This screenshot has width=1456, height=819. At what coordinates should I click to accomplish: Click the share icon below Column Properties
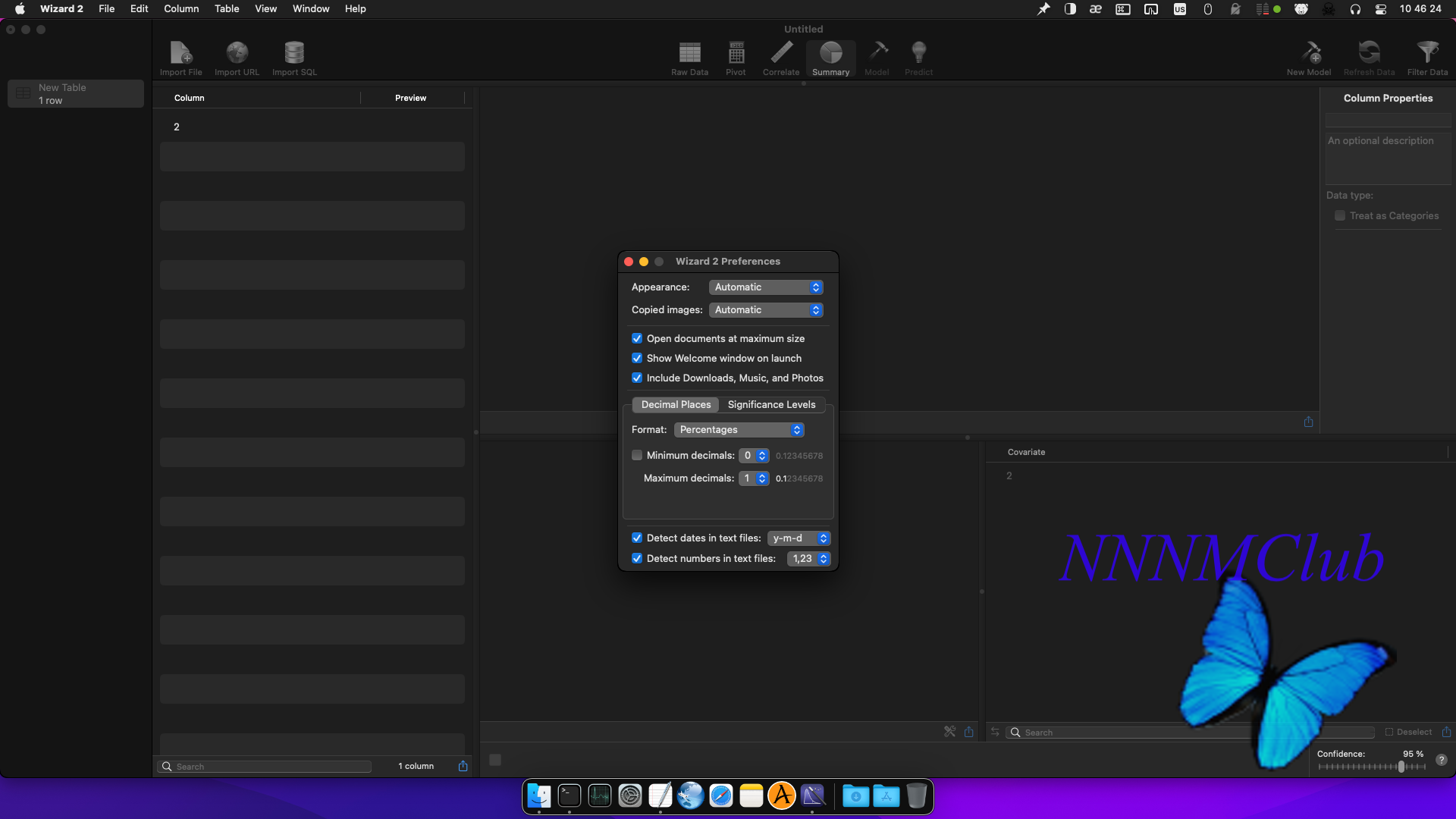[1308, 422]
